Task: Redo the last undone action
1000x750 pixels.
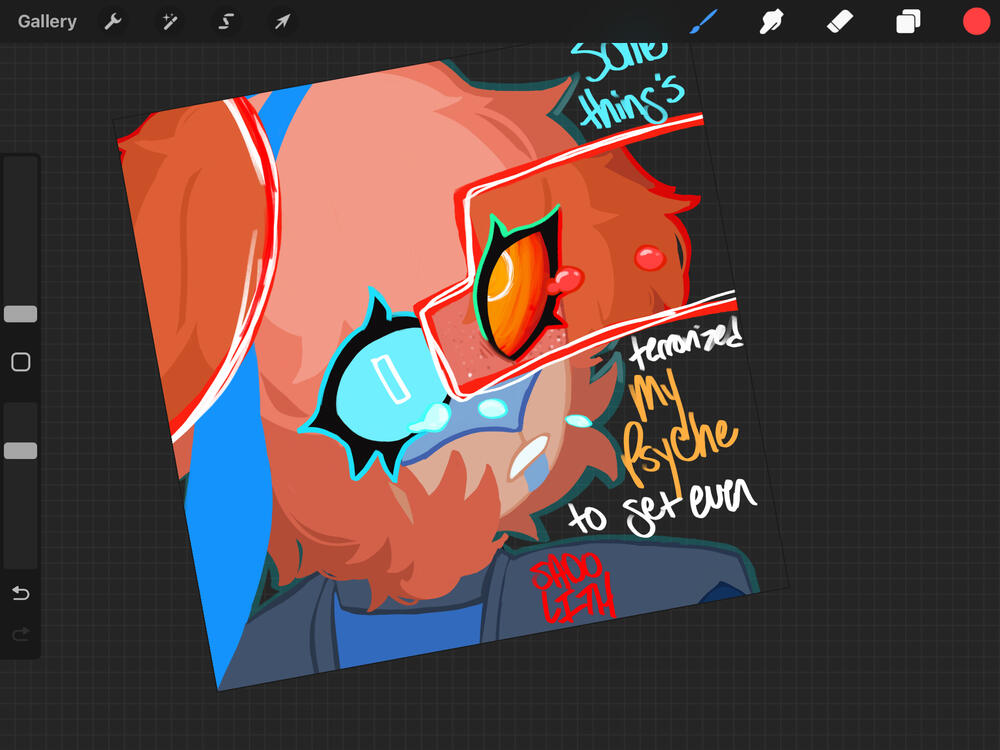Action: tap(20, 634)
